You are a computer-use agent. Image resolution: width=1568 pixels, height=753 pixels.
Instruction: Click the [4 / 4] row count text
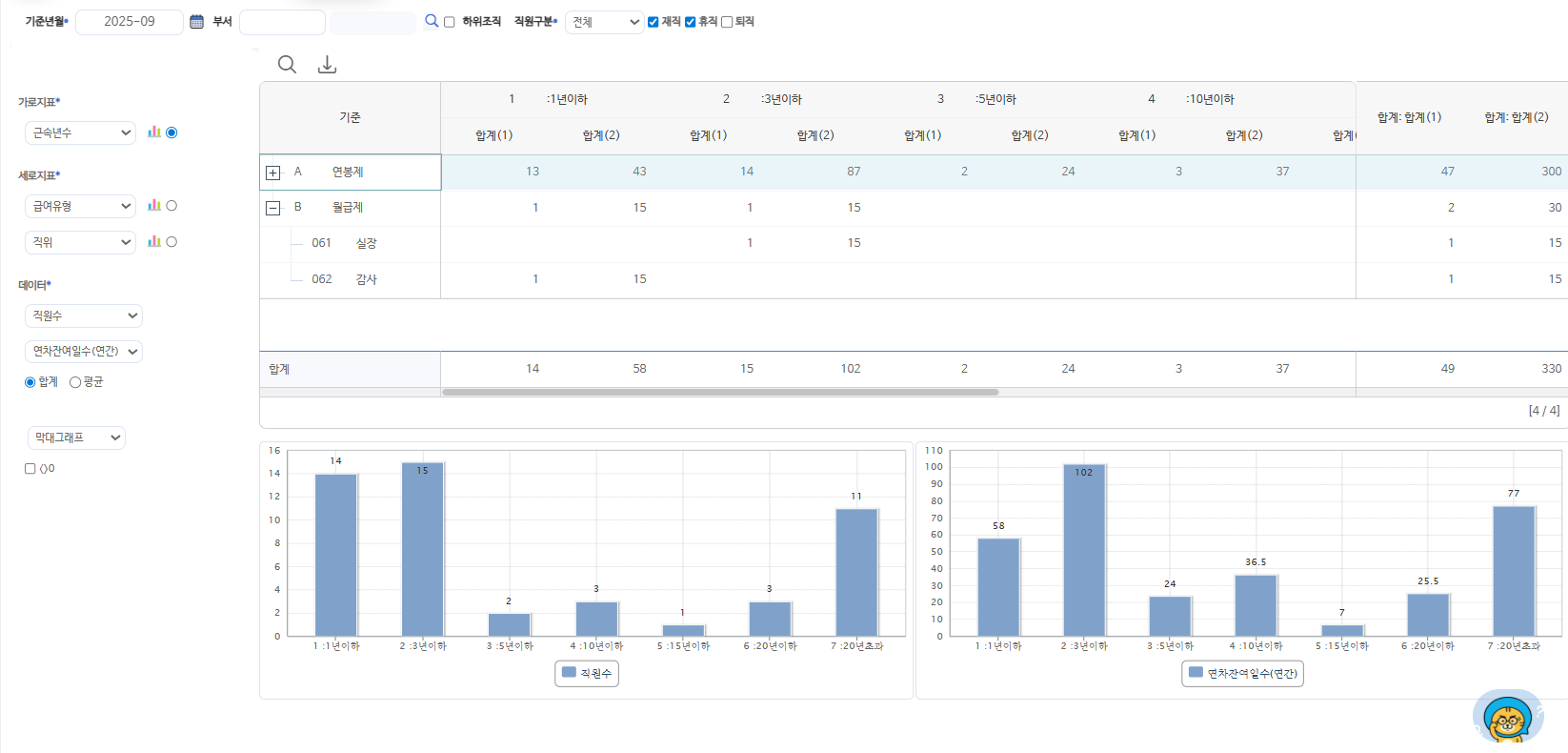(1544, 411)
